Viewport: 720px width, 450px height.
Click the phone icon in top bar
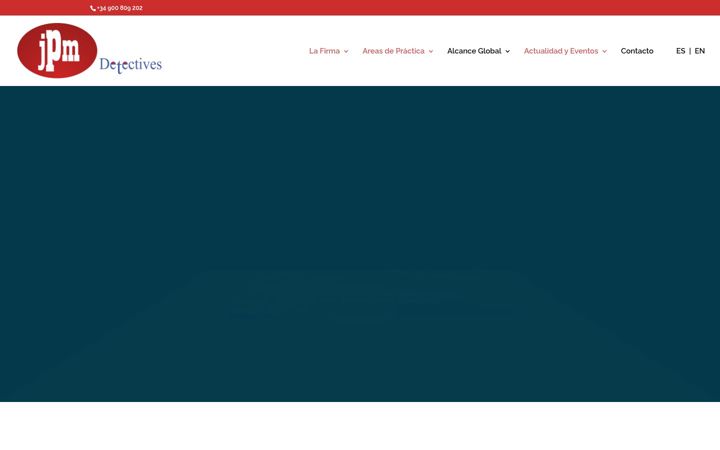pos(93,8)
